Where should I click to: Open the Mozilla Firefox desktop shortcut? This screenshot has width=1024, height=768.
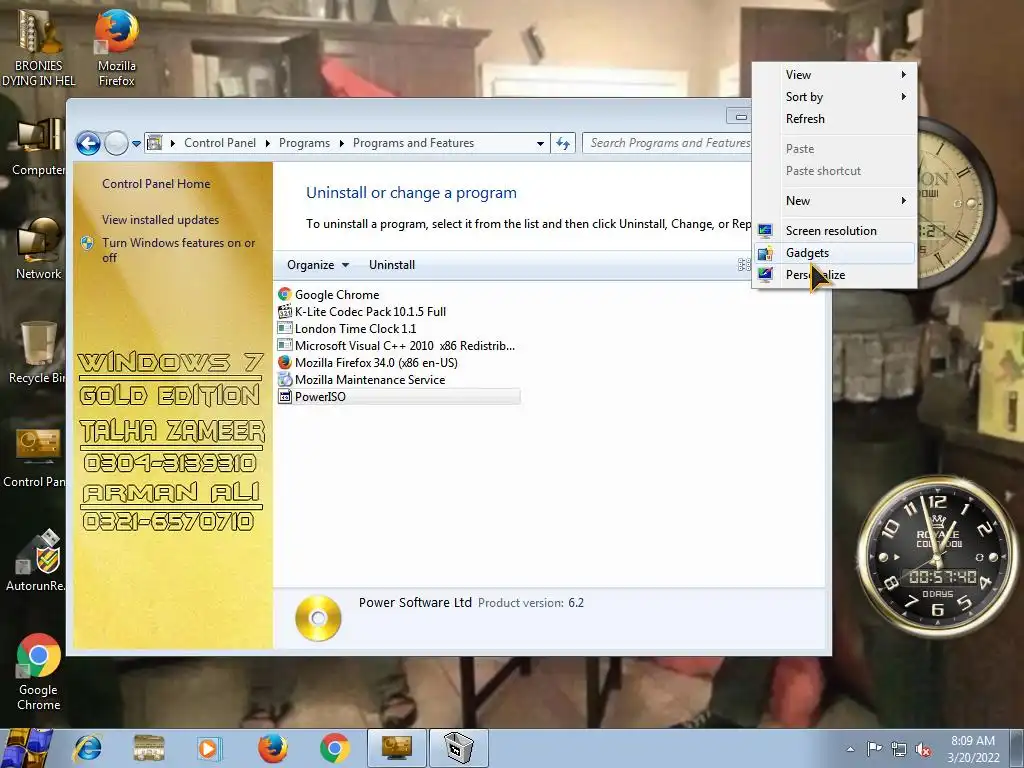pos(116,46)
